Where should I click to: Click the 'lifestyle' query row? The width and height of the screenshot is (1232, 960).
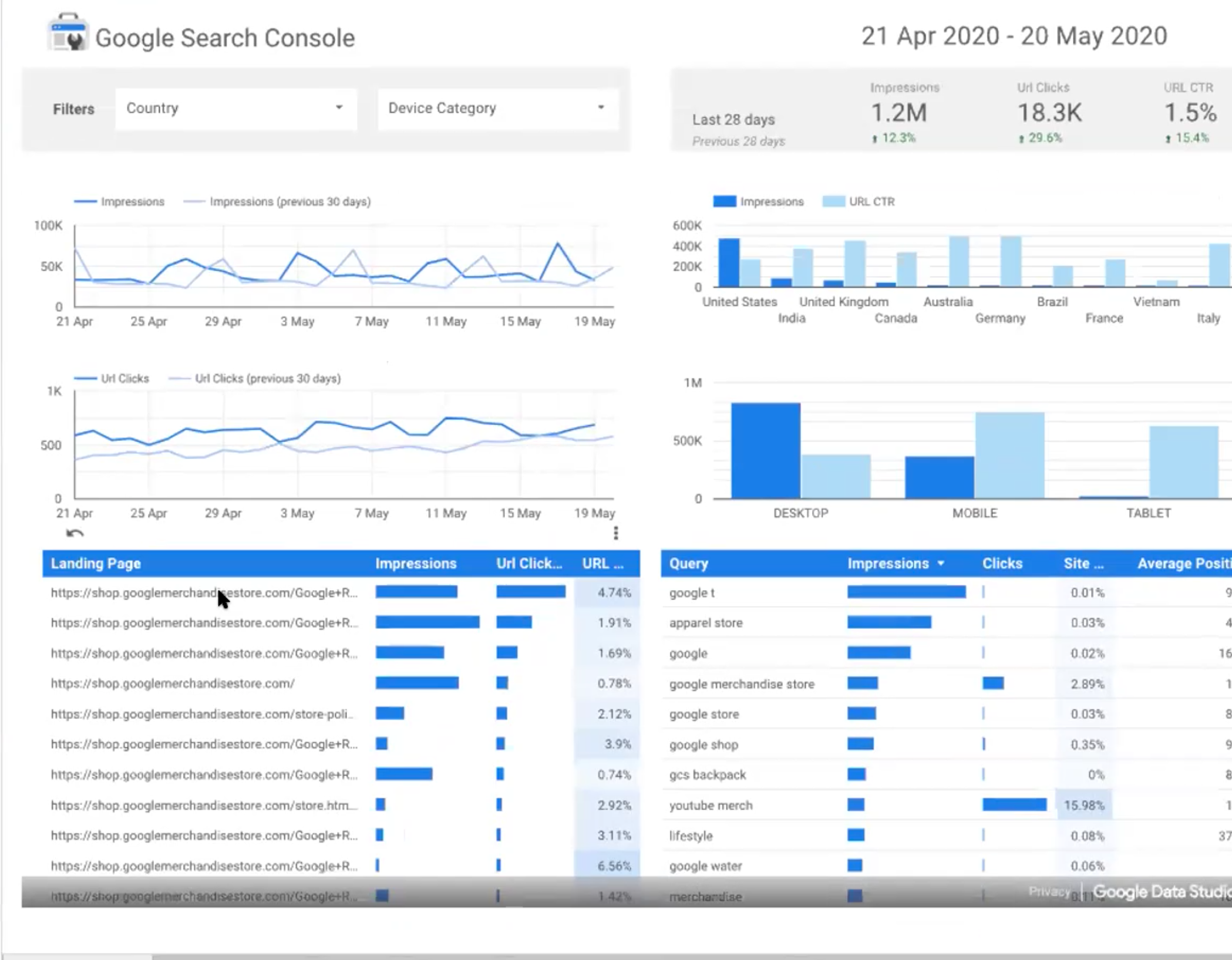coord(946,836)
